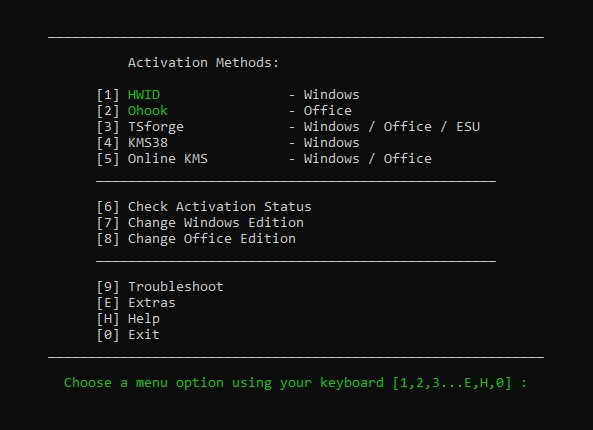Click the [E] option key
The height and width of the screenshot is (430, 593).
tap(108, 303)
